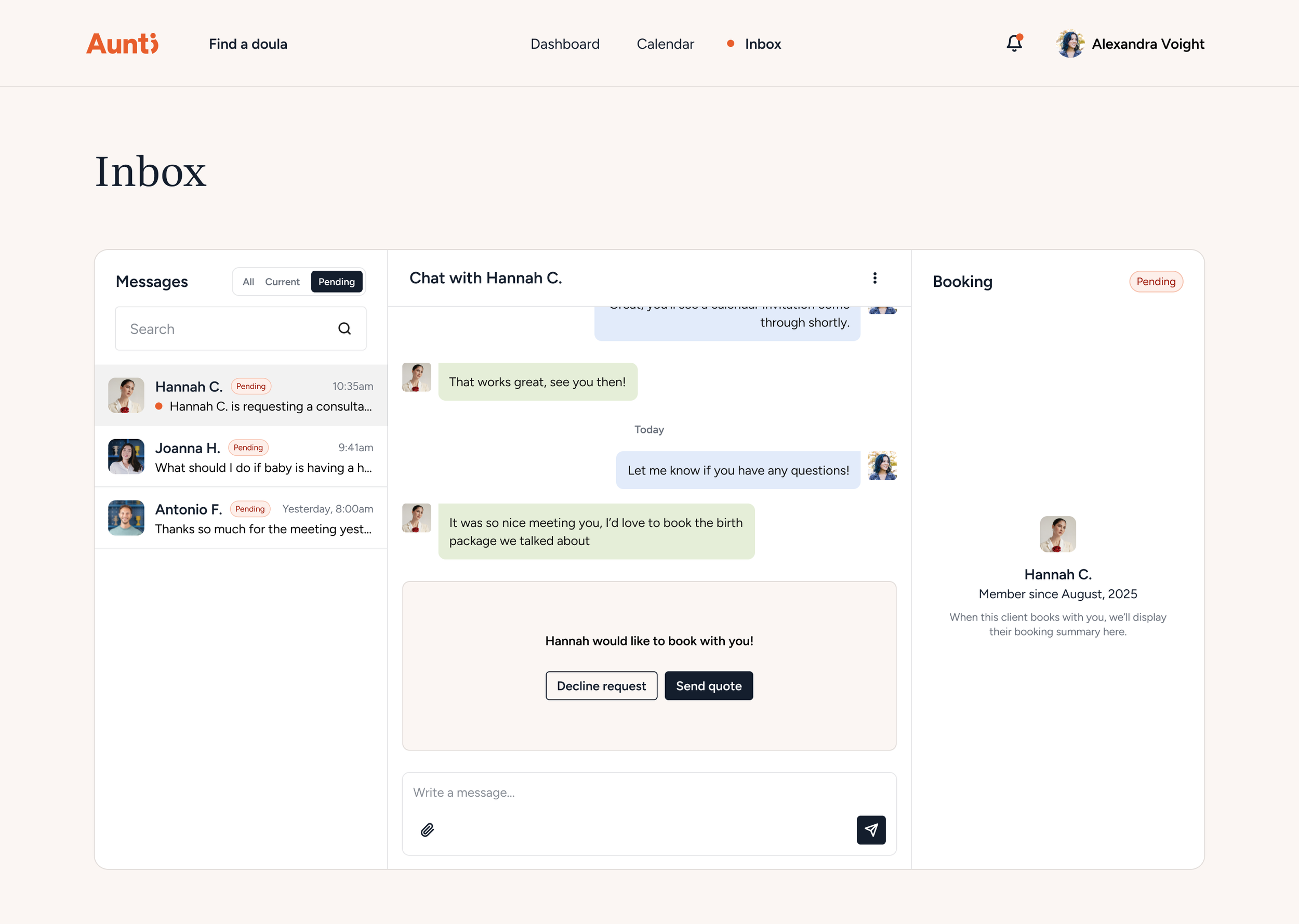This screenshot has width=1299, height=924.
Task: Select the Pending messages filter
Action: pos(337,282)
